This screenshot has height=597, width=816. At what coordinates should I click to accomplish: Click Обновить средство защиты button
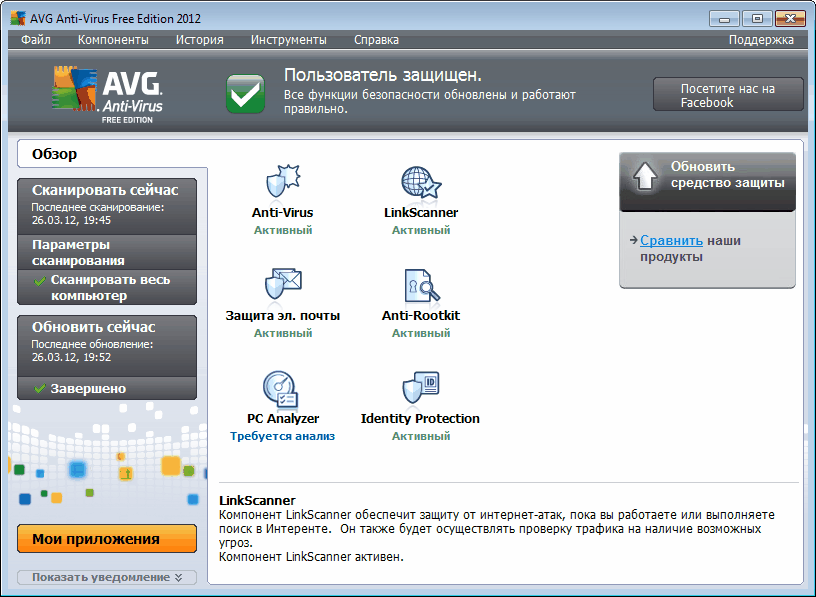707,181
